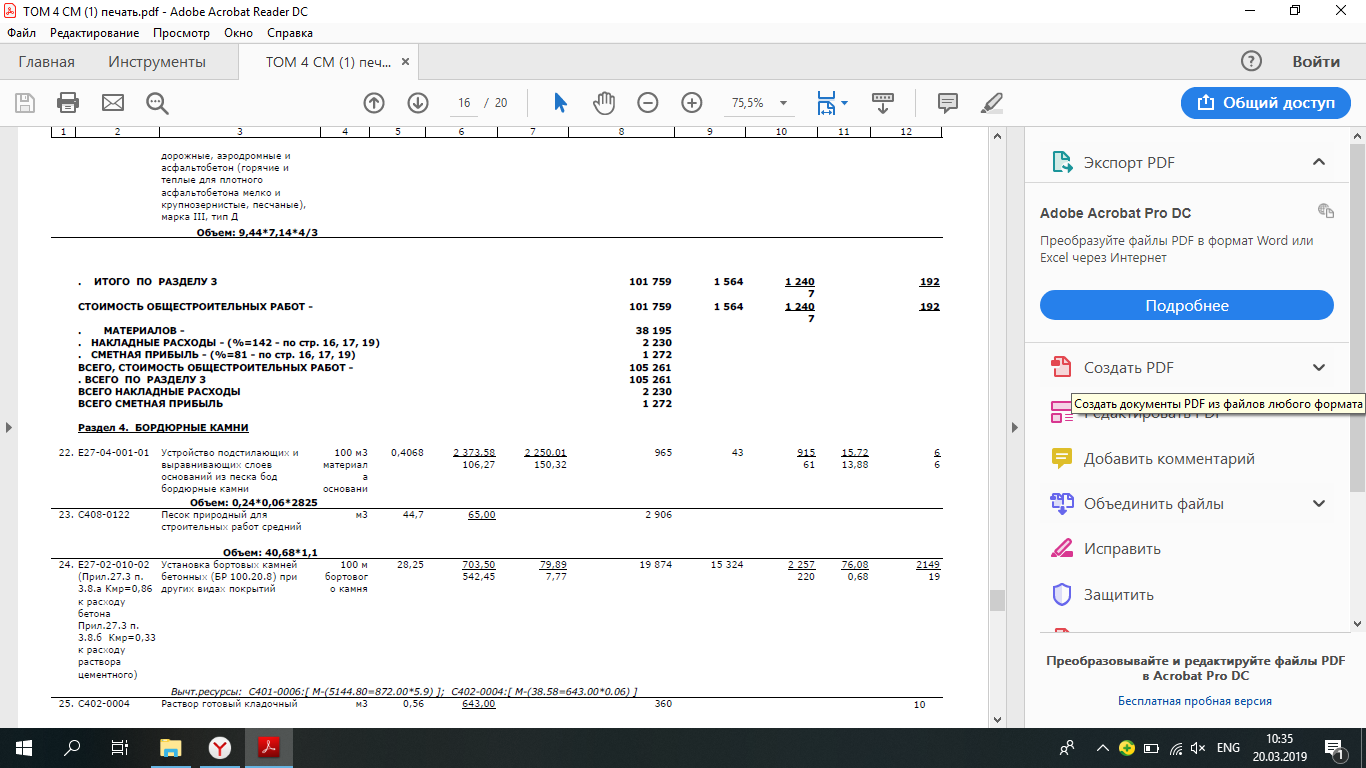
Task: Go to next page arrow
Action: (418, 103)
